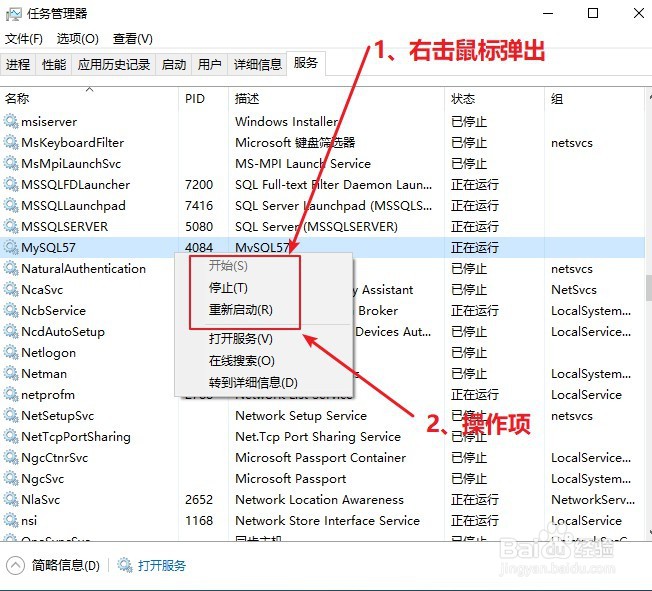Open the 选项(O) menu
This screenshot has width=652, height=591.
pos(77,39)
